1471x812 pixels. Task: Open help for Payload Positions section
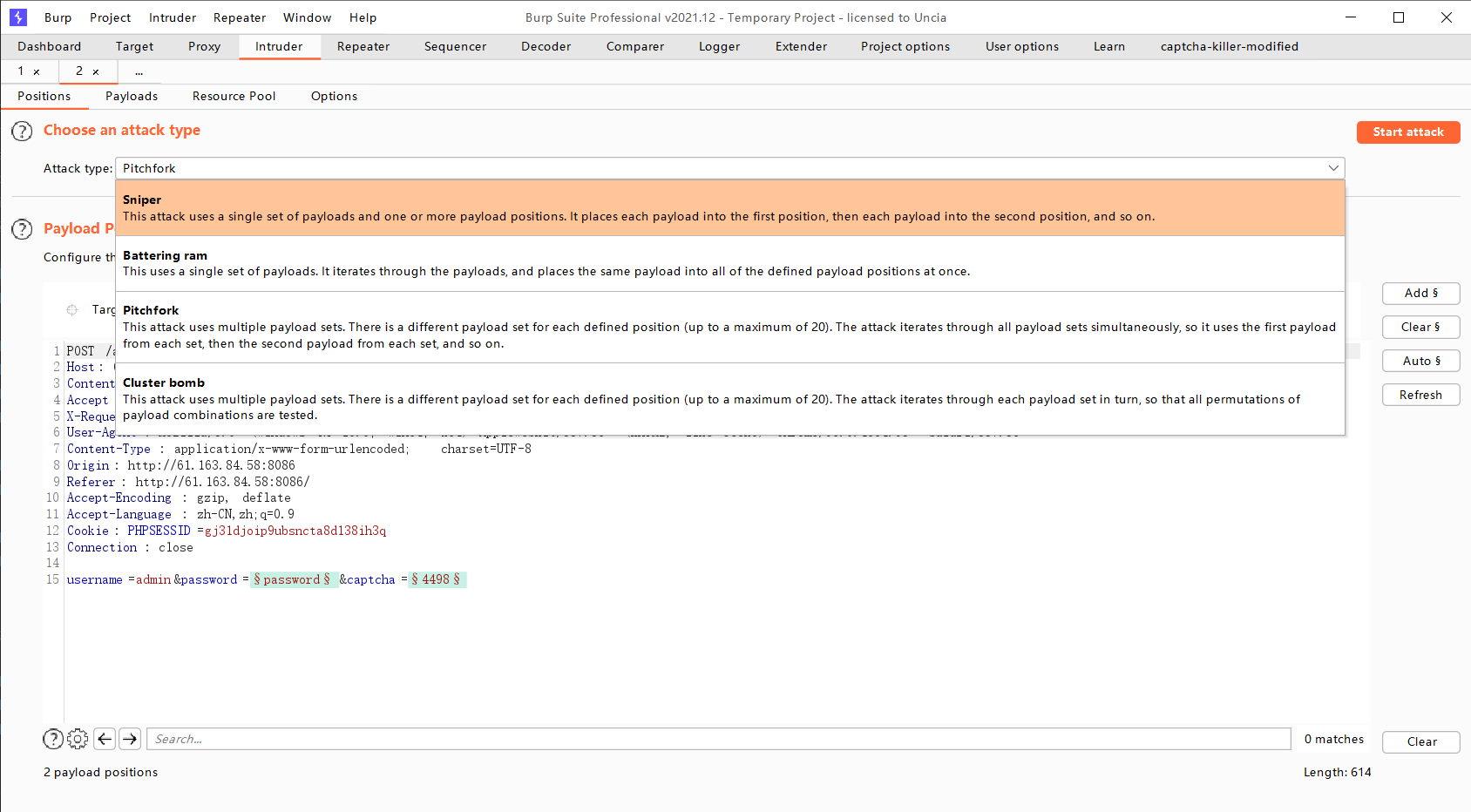tap(22, 229)
